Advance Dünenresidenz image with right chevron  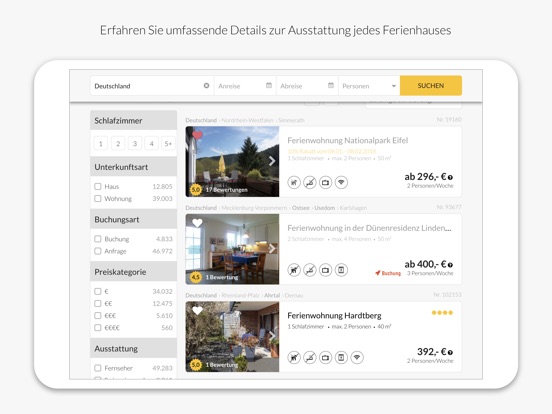[272, 249]
